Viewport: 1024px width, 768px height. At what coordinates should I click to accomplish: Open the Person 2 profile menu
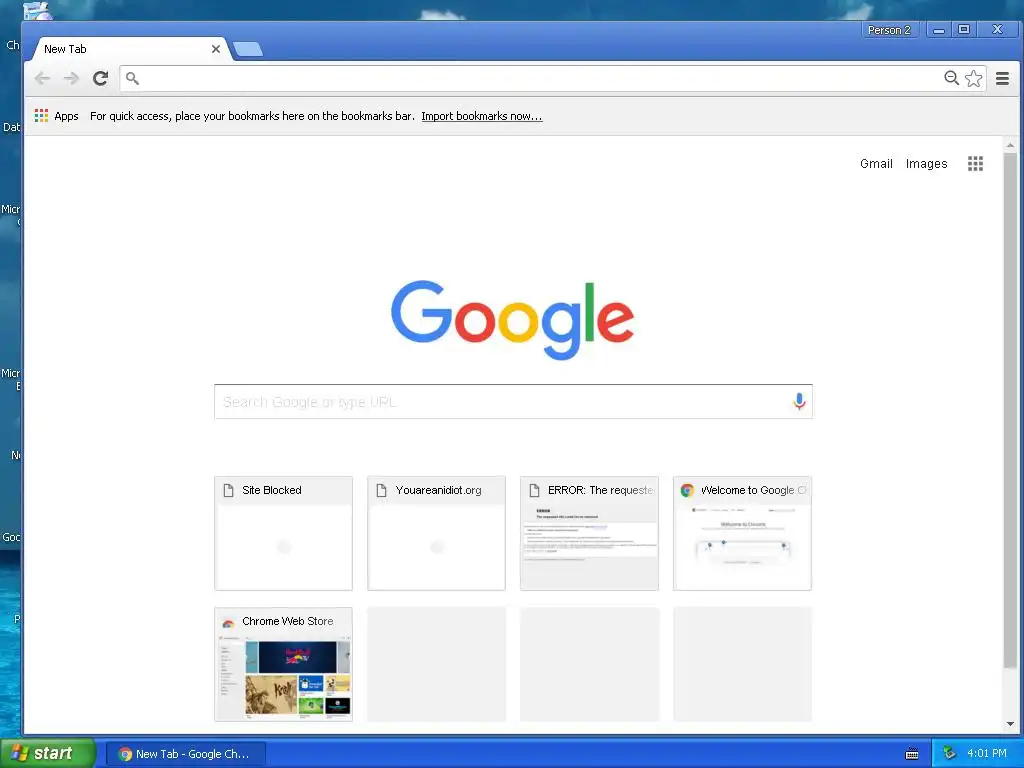pos(889,30)
